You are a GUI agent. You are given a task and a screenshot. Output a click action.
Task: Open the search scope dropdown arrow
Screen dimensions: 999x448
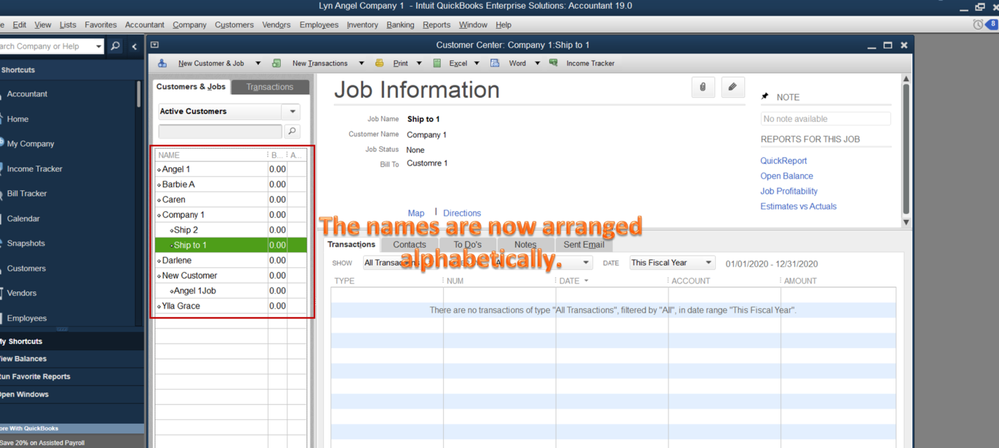tap(99, 47)
